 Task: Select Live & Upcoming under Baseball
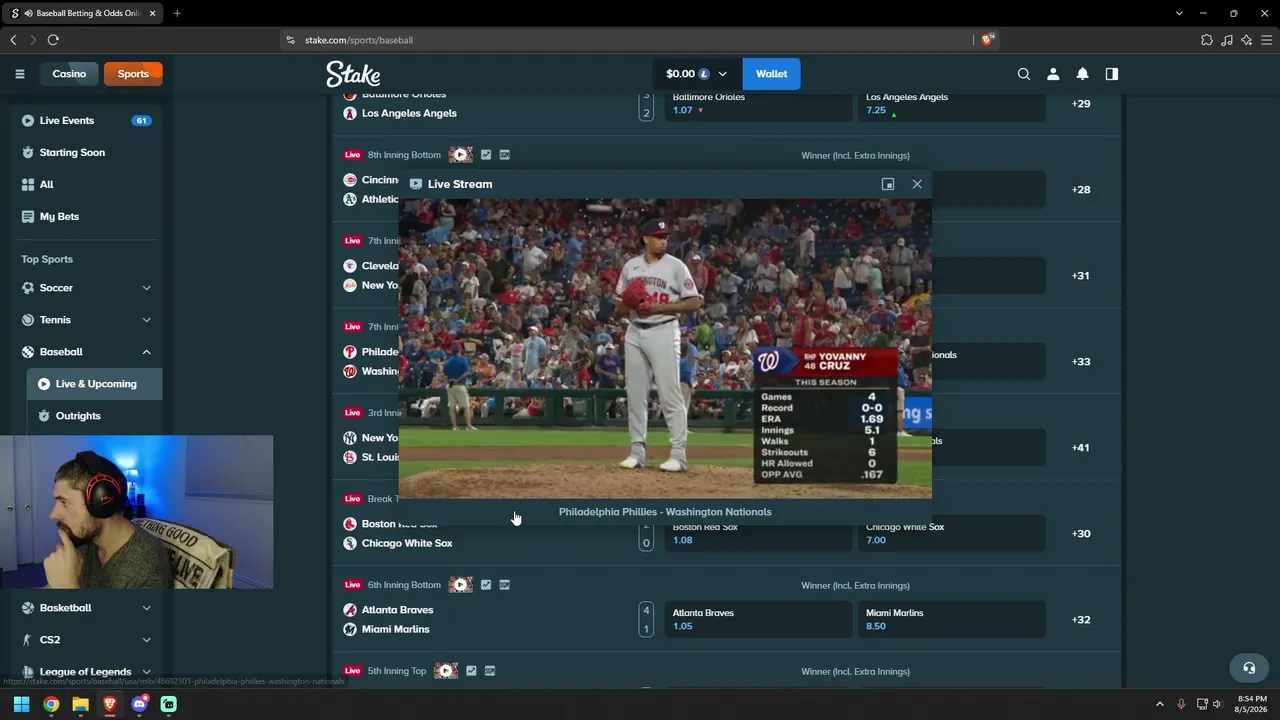coord(95,384)
